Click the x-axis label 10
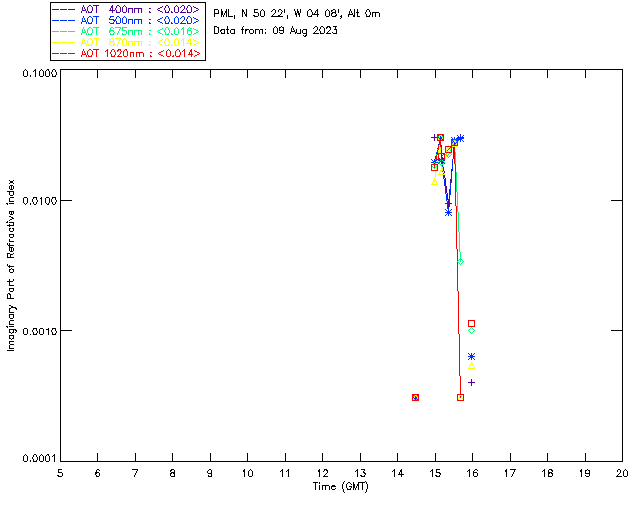 point(247,473)
